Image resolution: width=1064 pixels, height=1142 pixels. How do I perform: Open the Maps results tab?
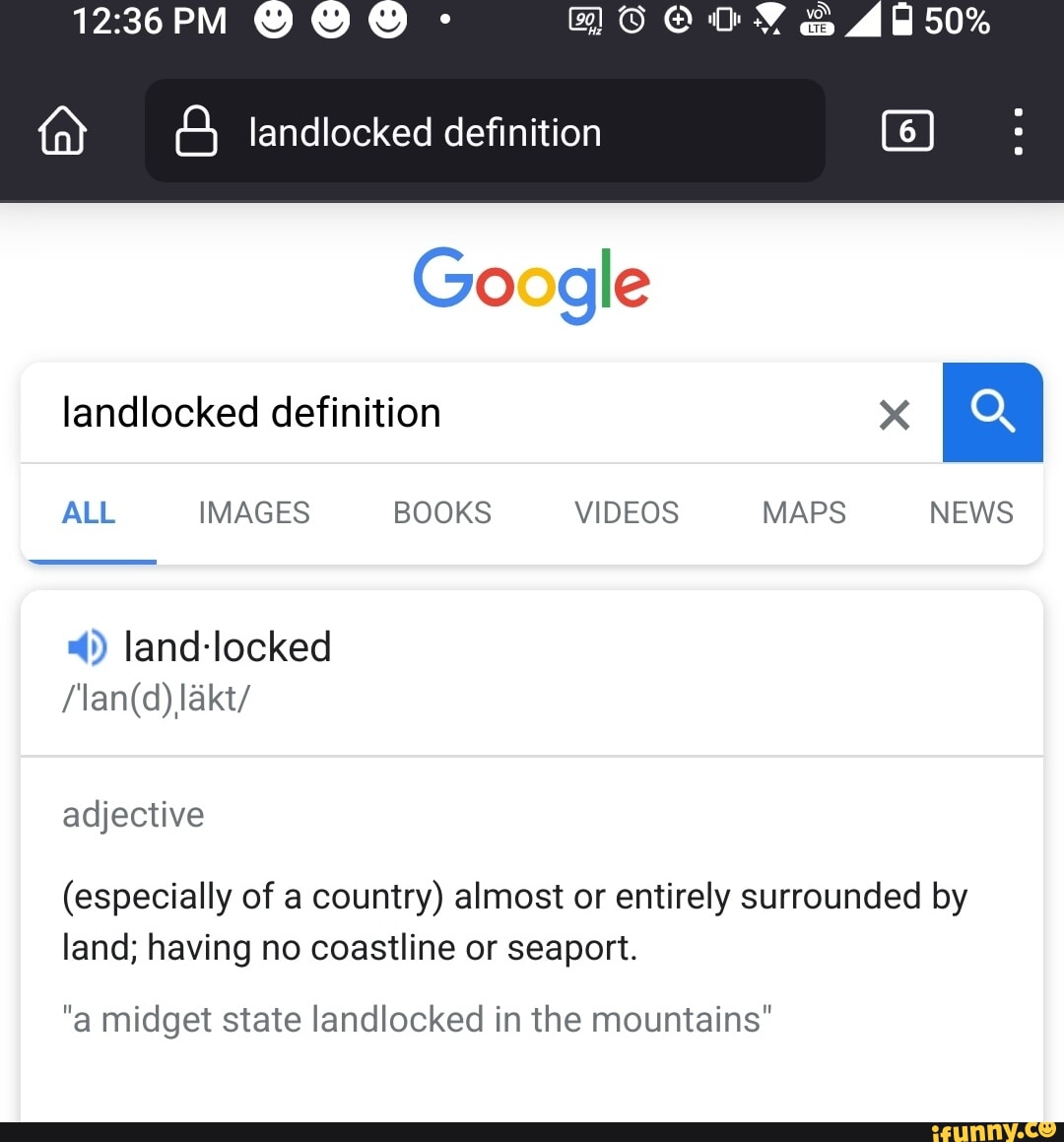(x=804, y=512)
